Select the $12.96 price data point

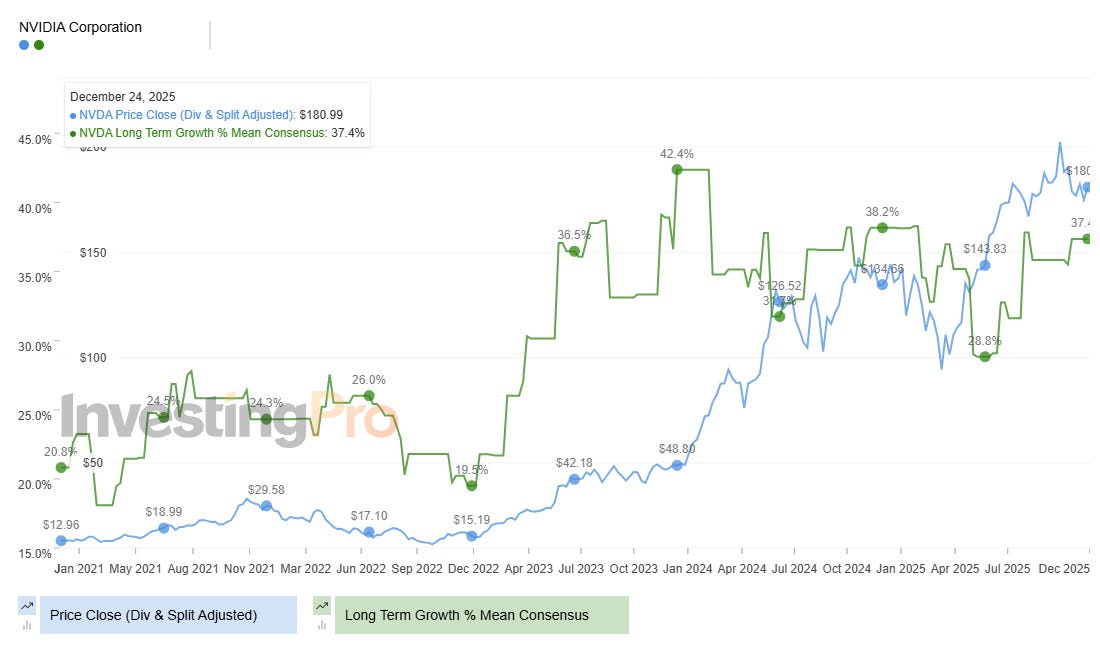click(x=61, y=540)
